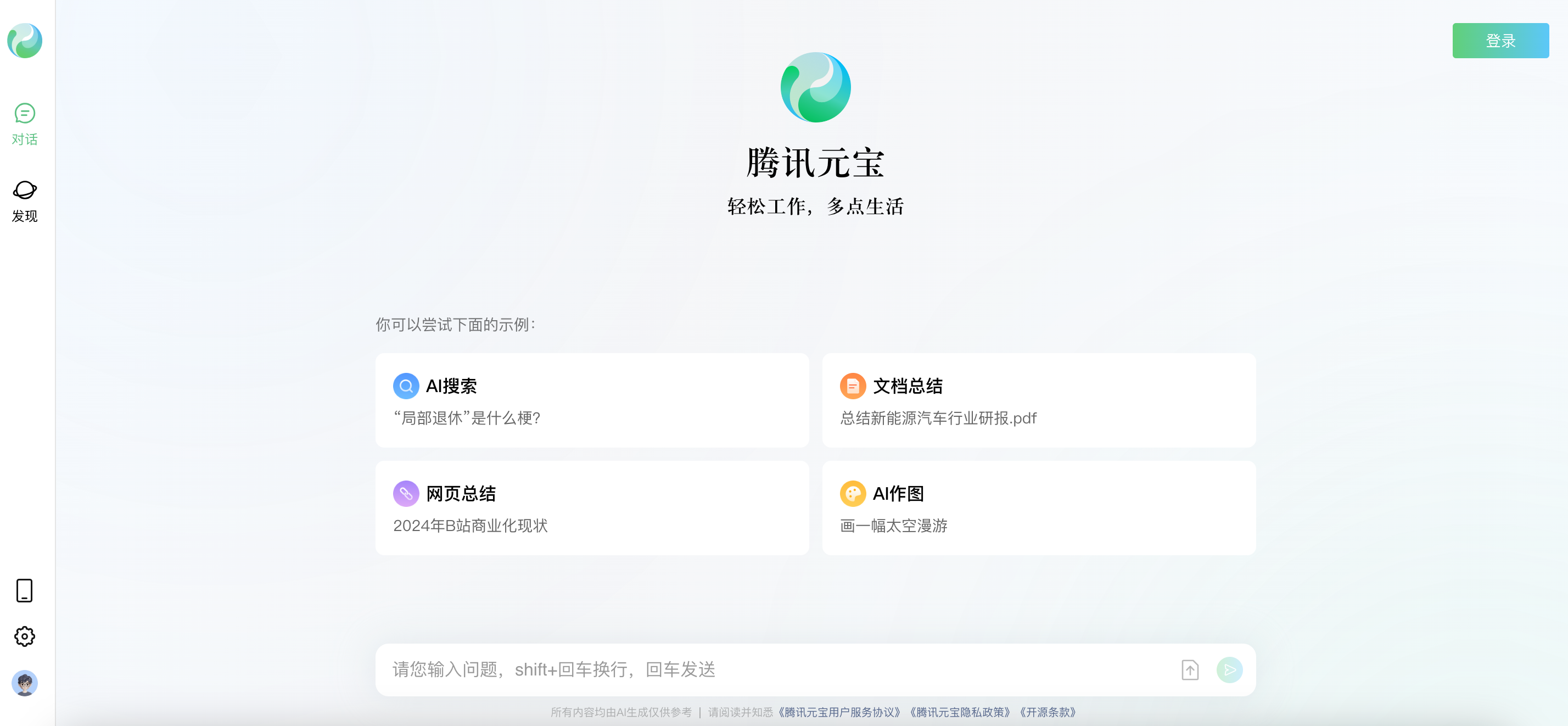The height and width of the screenshot is (726, 1568).
Task: Open the 腾讯元宝用户服务协议 link
Action: click(839, 712)
